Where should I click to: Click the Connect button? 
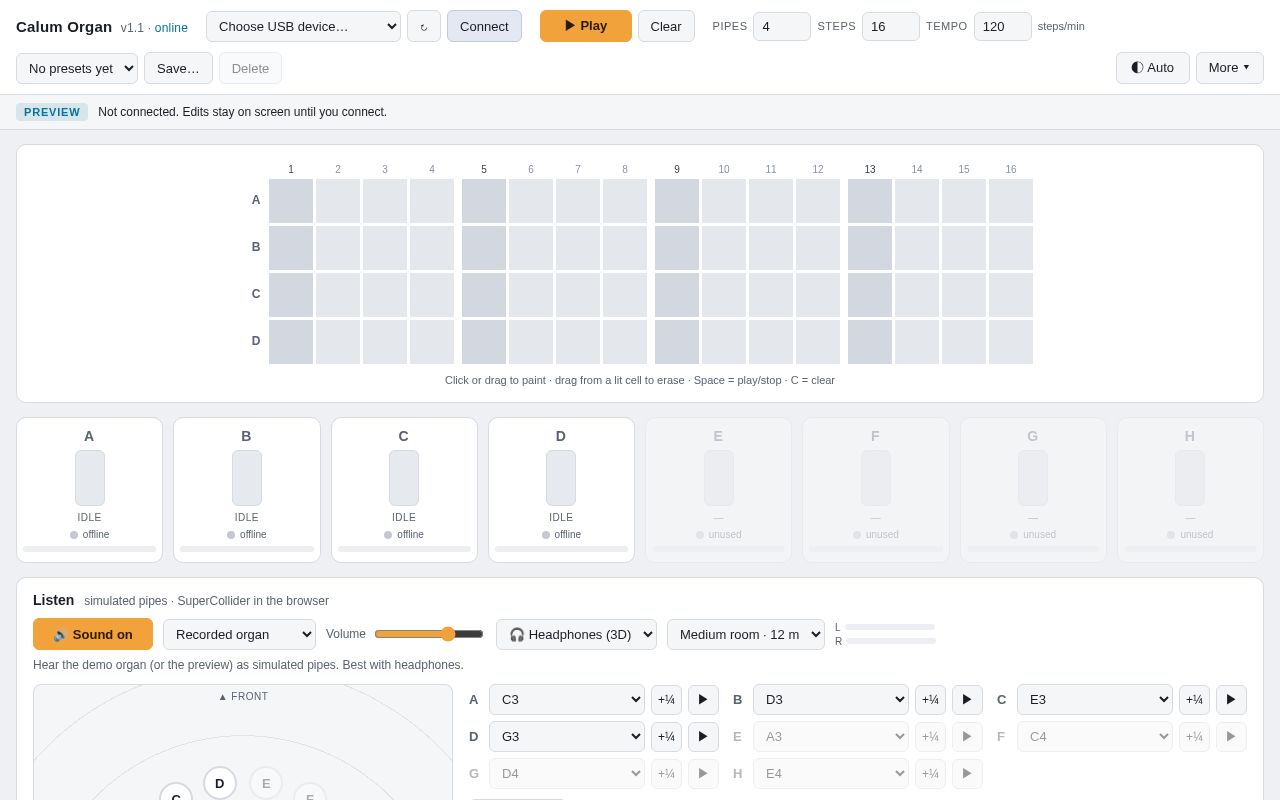484,26
